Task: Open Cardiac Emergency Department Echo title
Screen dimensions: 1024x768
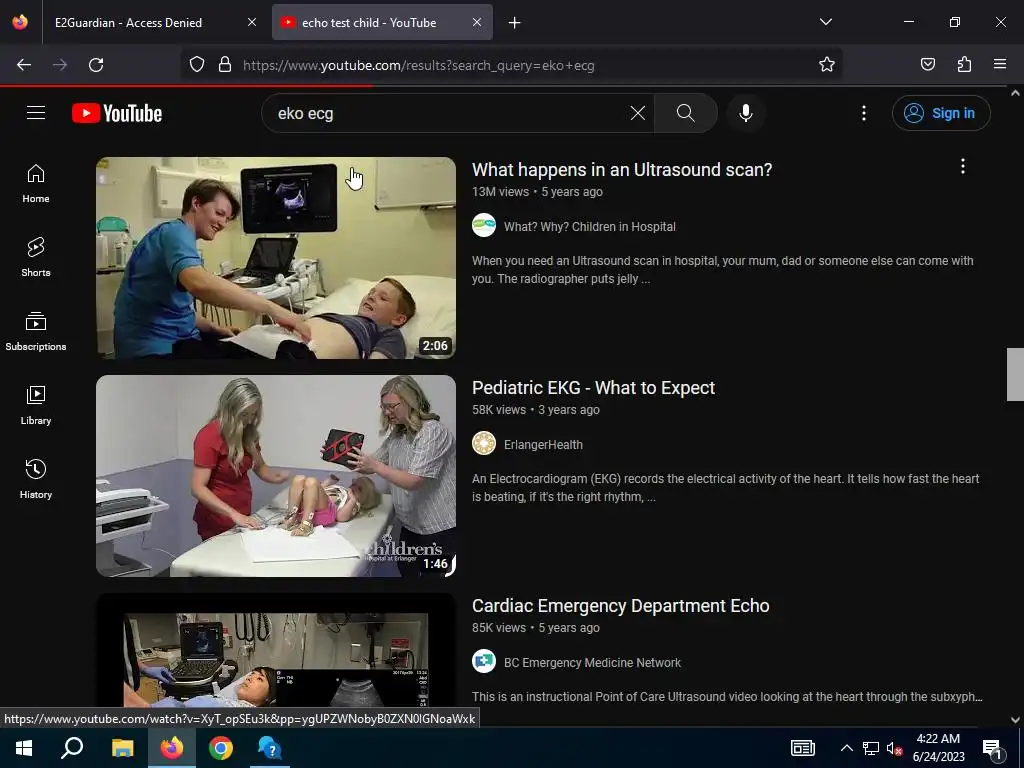Action: click(620, 605)
